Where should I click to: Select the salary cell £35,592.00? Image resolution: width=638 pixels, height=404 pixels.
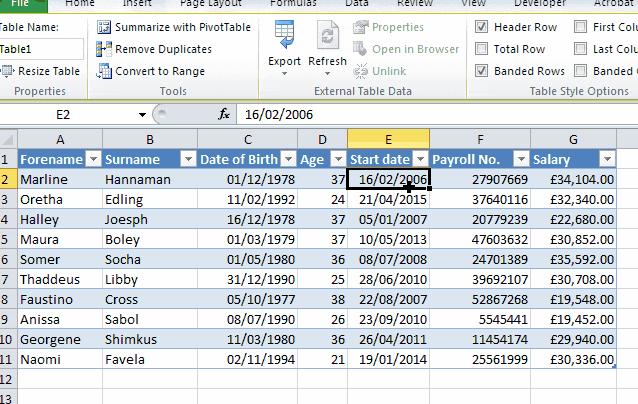coord(573,259)
